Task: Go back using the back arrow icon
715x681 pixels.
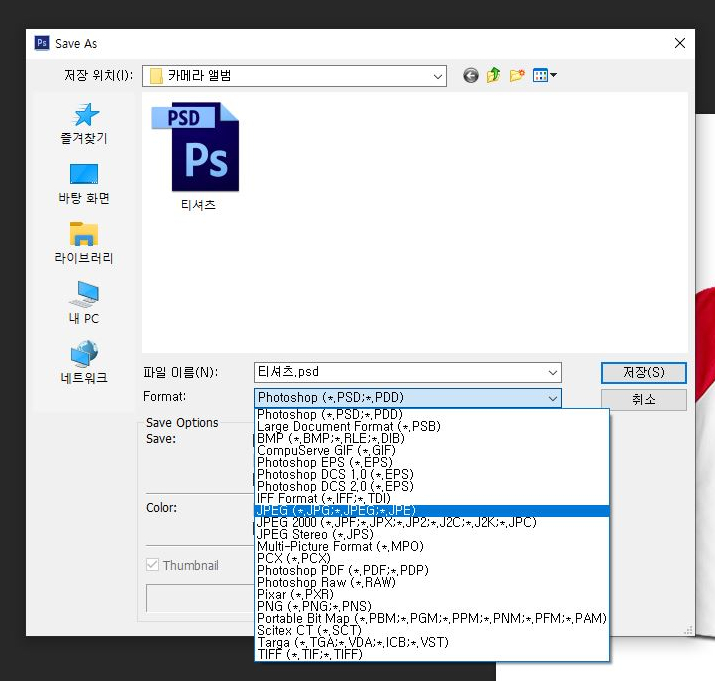Action: 471,75
